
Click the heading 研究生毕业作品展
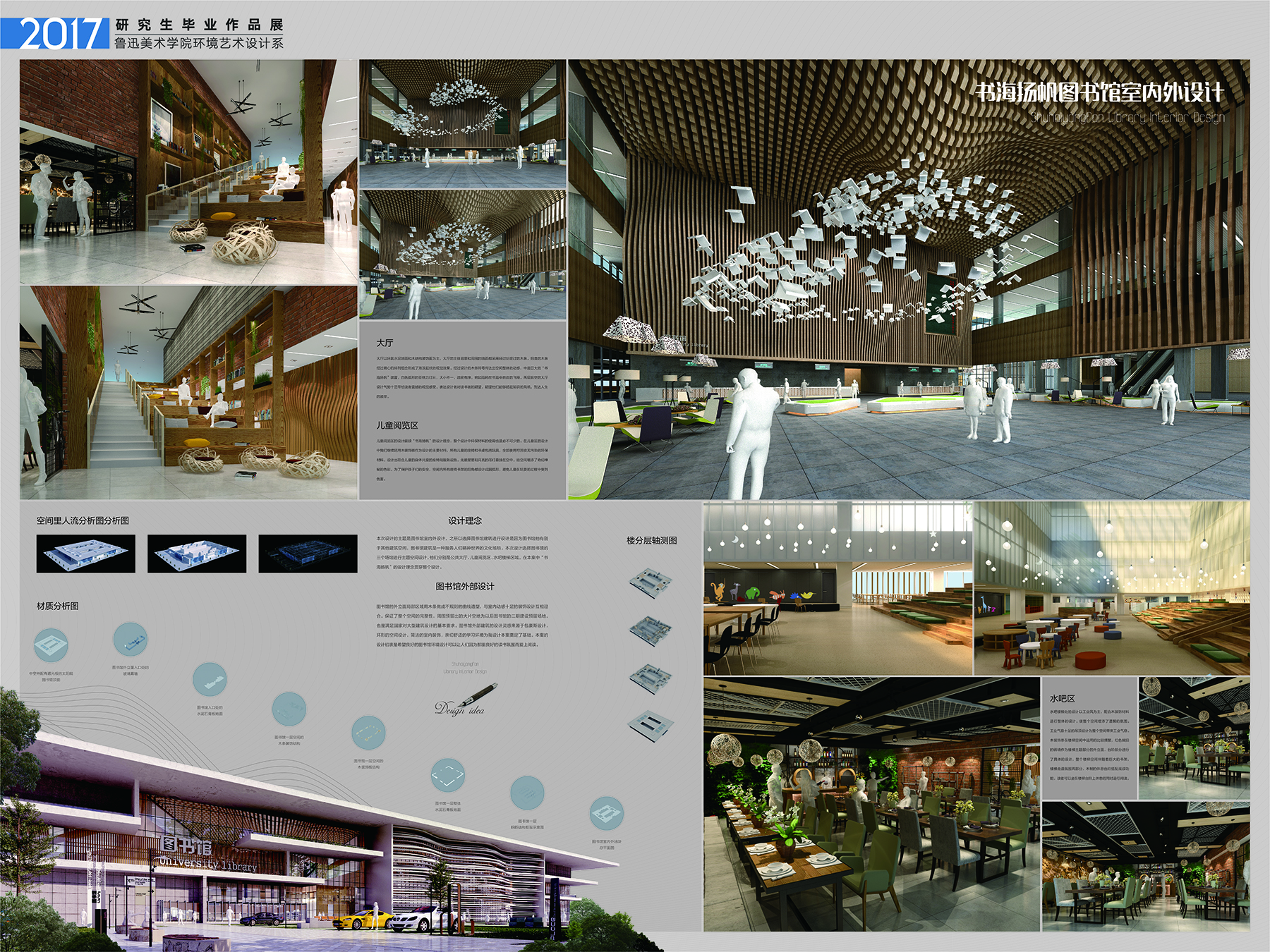(x=199, y=25)
